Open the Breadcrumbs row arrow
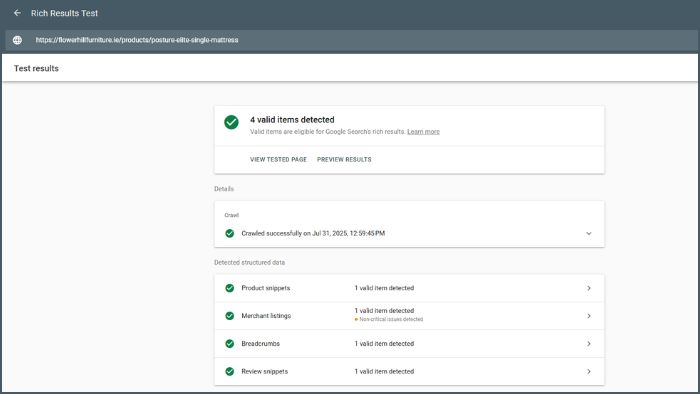 [x=589, y=344]
